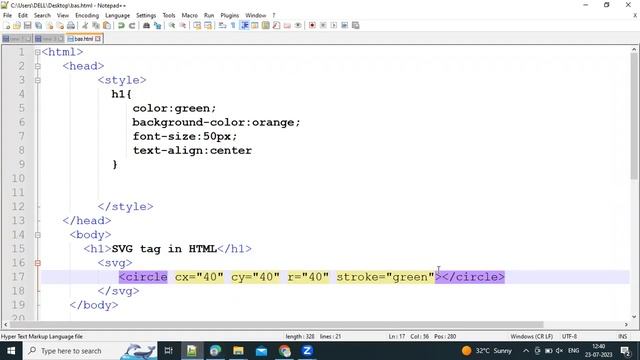Open Google Chrome from the taskbar

click(x=284, y=351)
